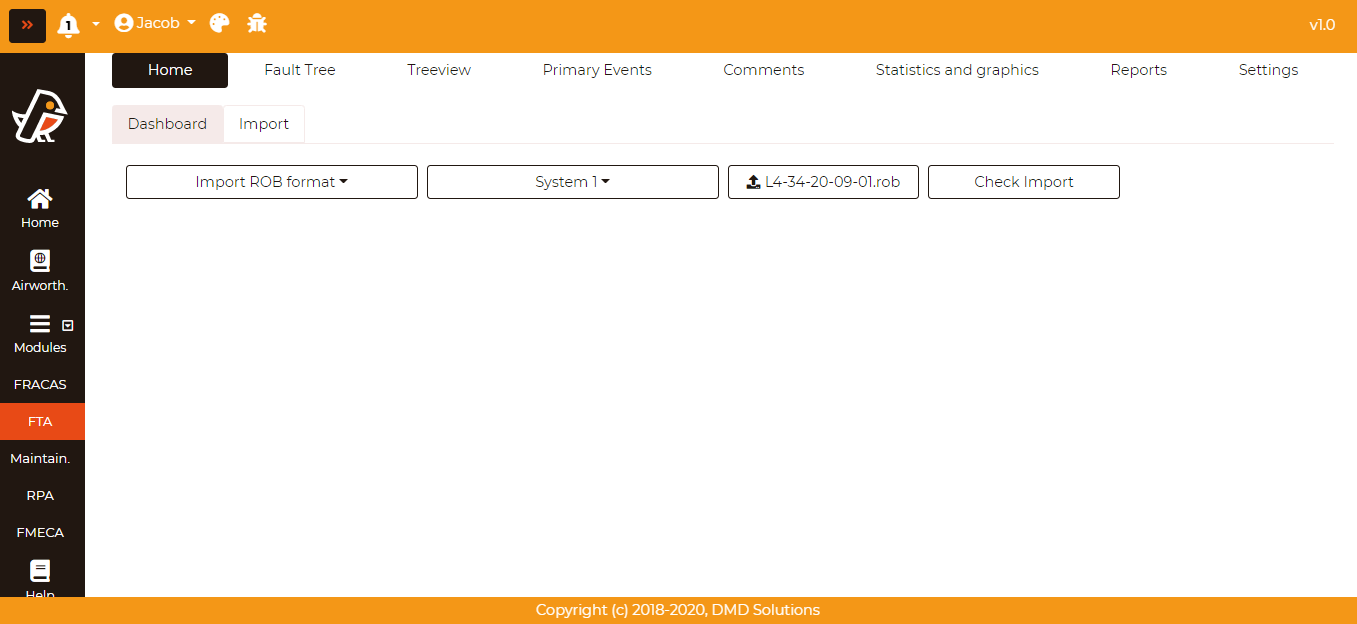Select the Dashboard sub-tab
This screenshot has width=1357, height=624.
167,124
